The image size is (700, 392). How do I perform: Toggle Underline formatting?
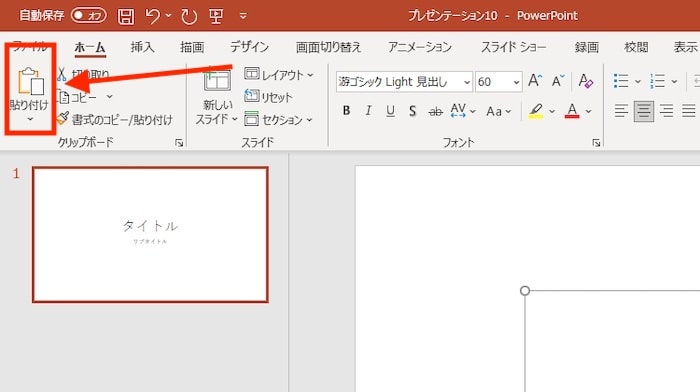point(391,111)
